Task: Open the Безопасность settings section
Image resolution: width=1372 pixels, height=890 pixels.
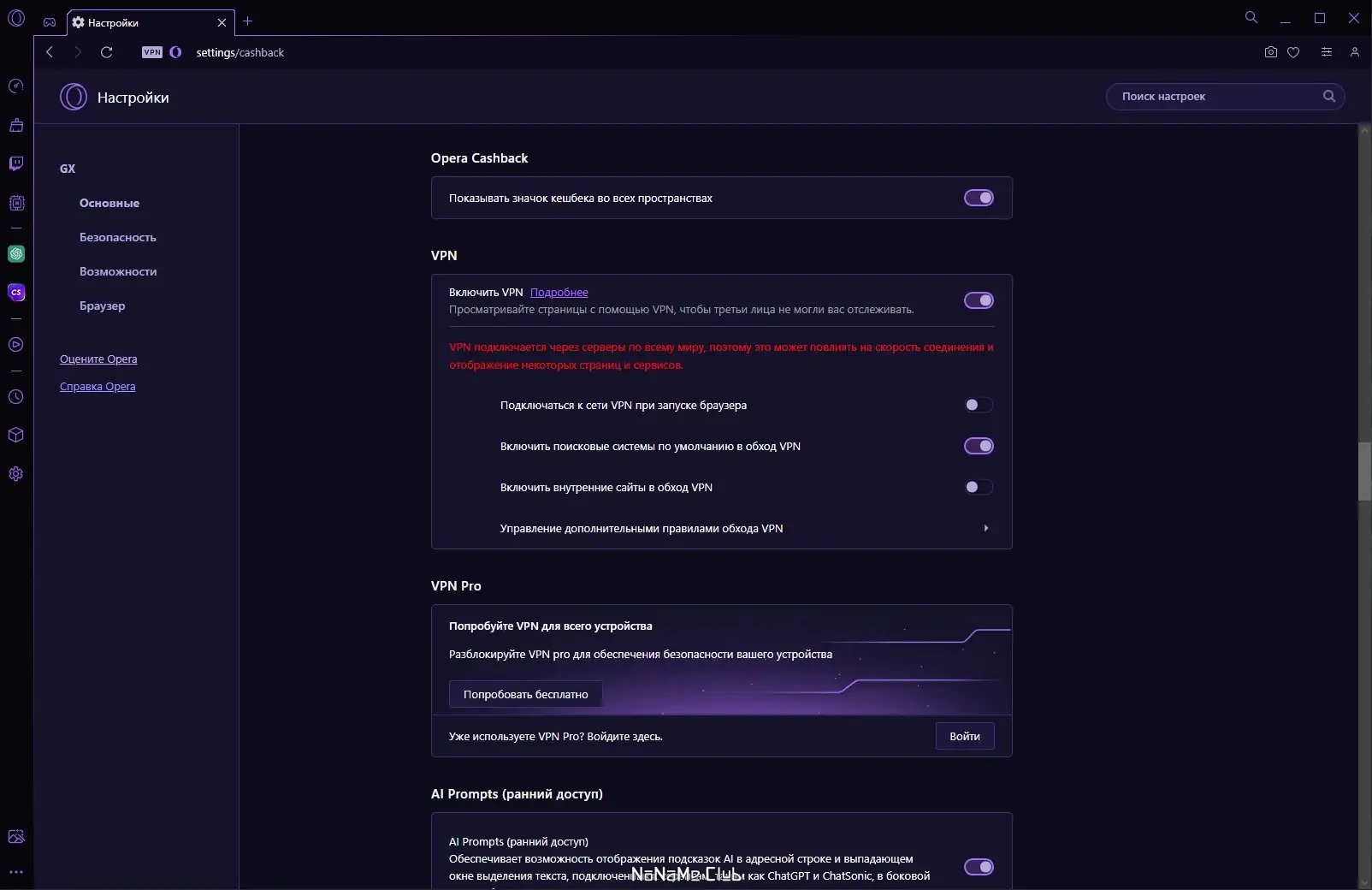Action: tap(118, 237)
